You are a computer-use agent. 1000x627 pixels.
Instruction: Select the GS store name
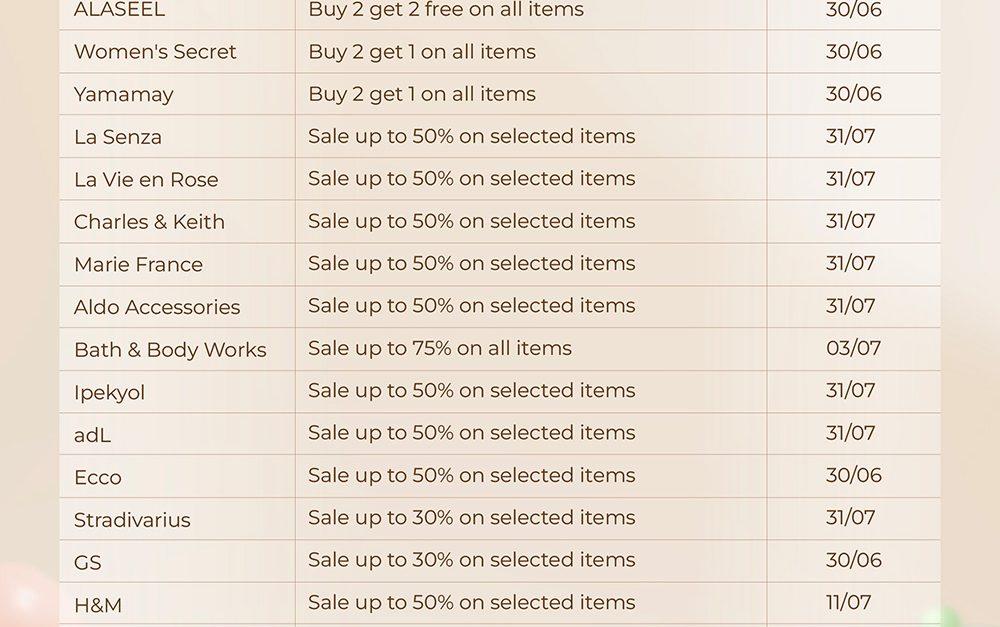[87, 563]
